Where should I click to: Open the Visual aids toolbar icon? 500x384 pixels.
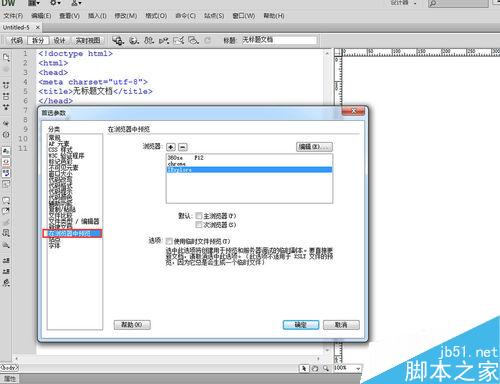193,41
